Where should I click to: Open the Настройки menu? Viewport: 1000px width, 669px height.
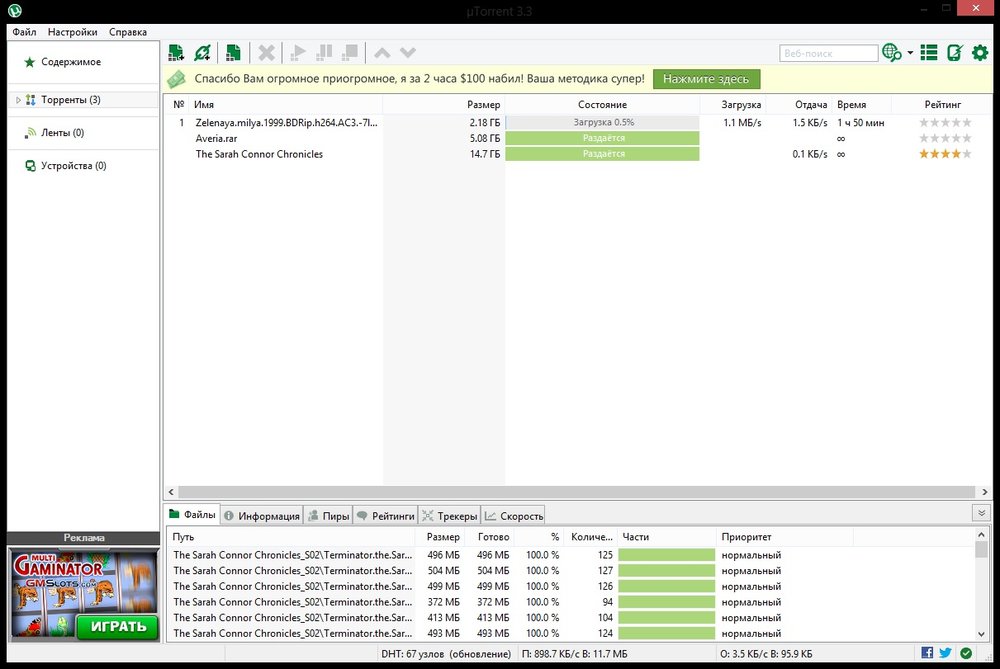pyautogui.click(x=72, y=32)
